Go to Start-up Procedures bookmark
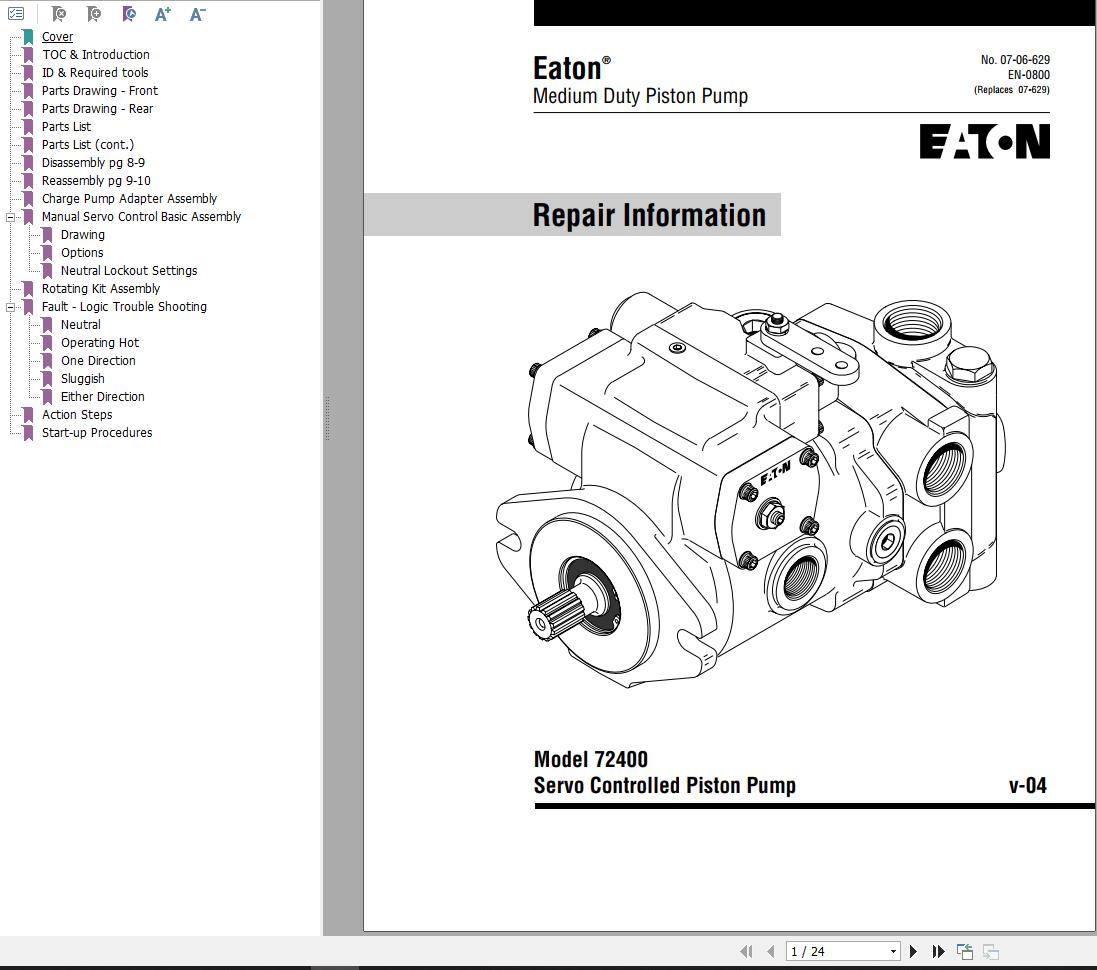Viewport: 1097px width, 970px height. tap(96, 432)
